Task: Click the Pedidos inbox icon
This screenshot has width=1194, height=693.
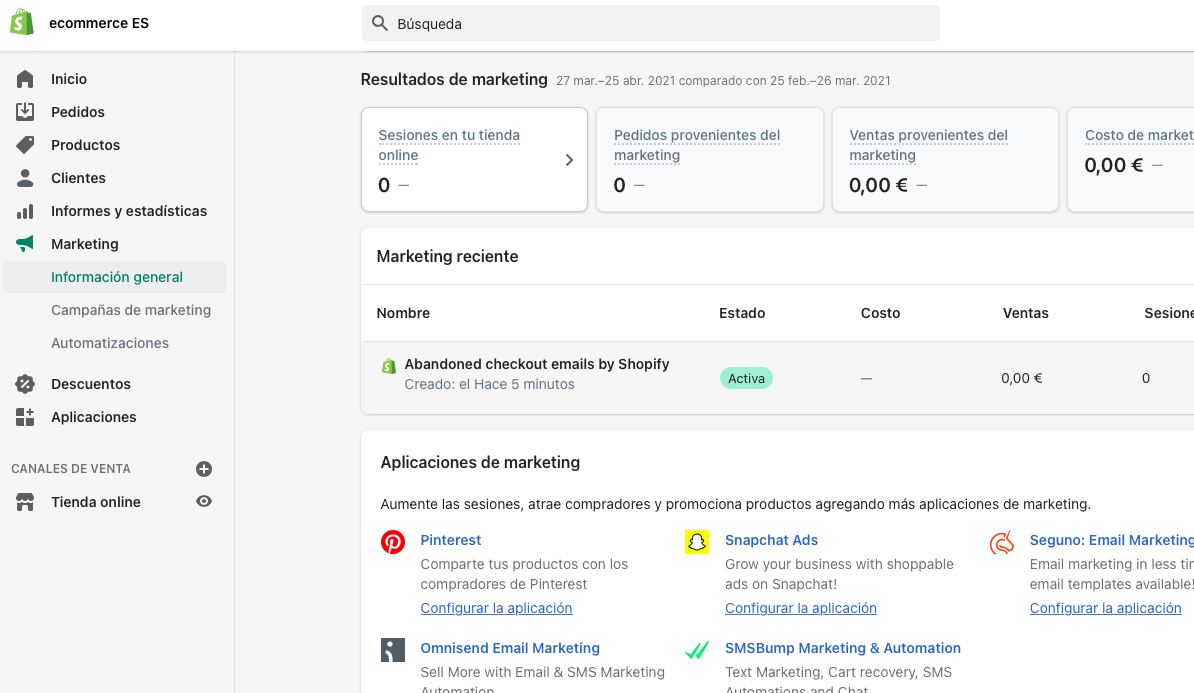Action: (25, 112)
